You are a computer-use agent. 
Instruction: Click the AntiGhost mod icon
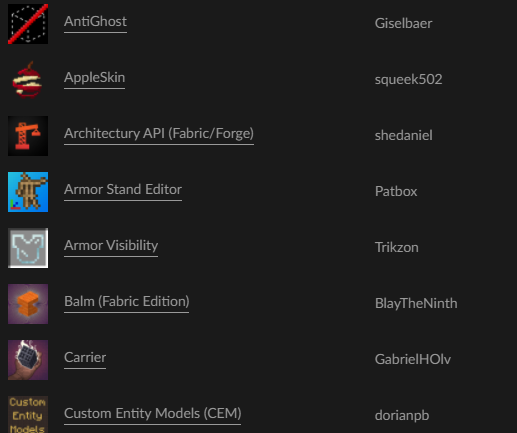click(x=28, y=24)
